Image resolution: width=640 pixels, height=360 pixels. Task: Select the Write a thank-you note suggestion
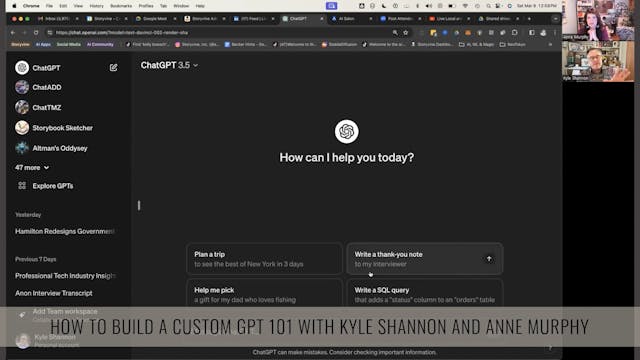424,259
